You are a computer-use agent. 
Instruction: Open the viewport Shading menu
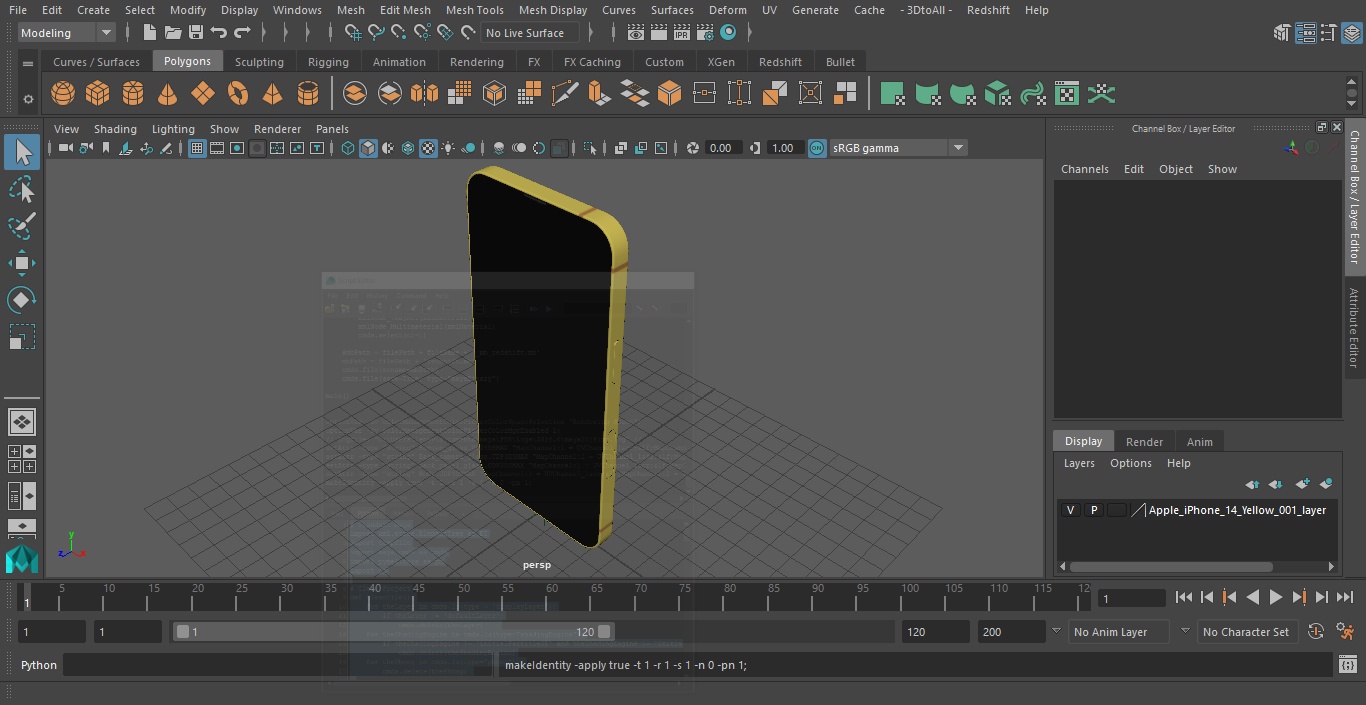[115, 129]
